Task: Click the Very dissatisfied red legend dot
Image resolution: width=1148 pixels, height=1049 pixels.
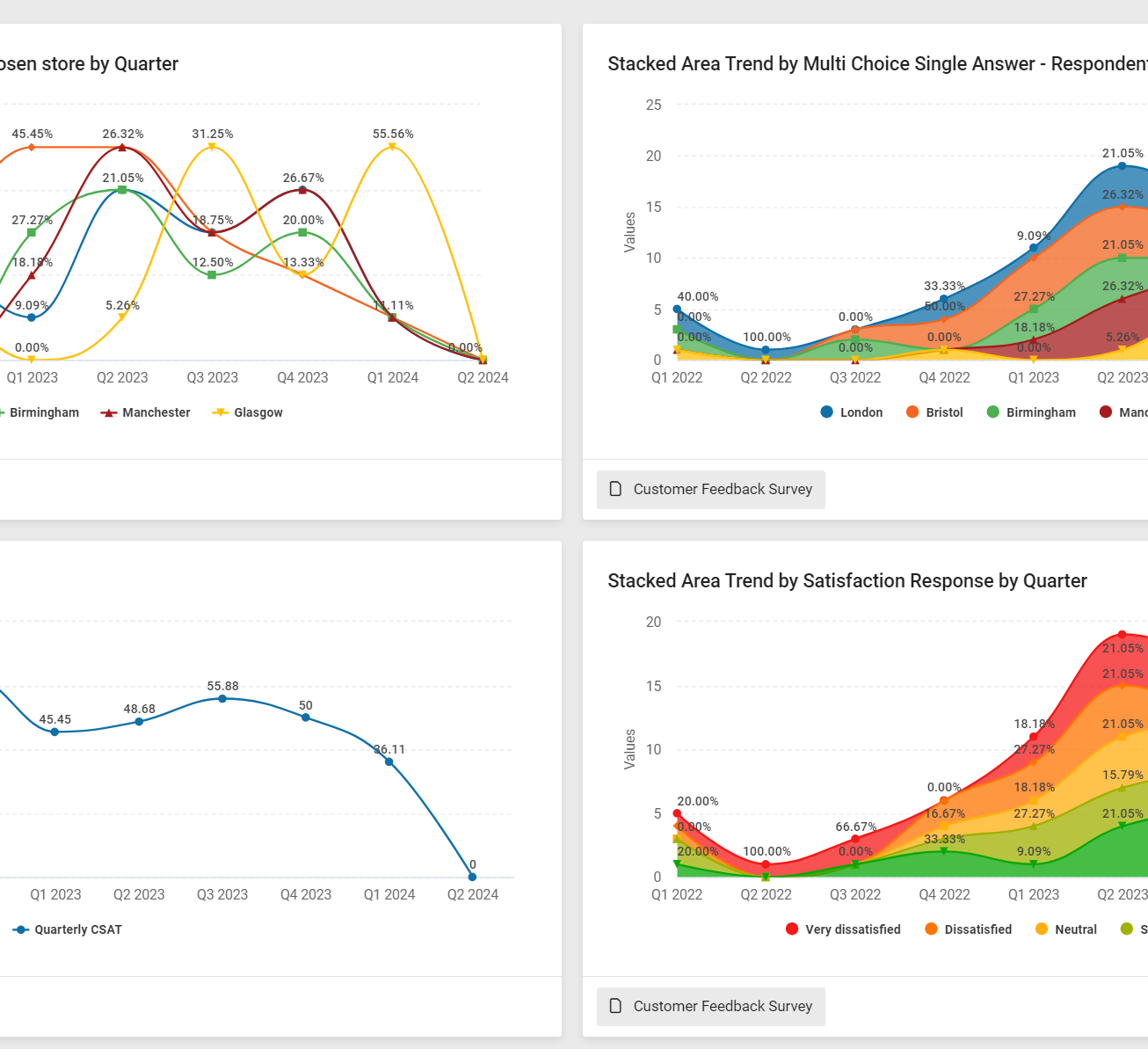Action: tap(792, 929)
